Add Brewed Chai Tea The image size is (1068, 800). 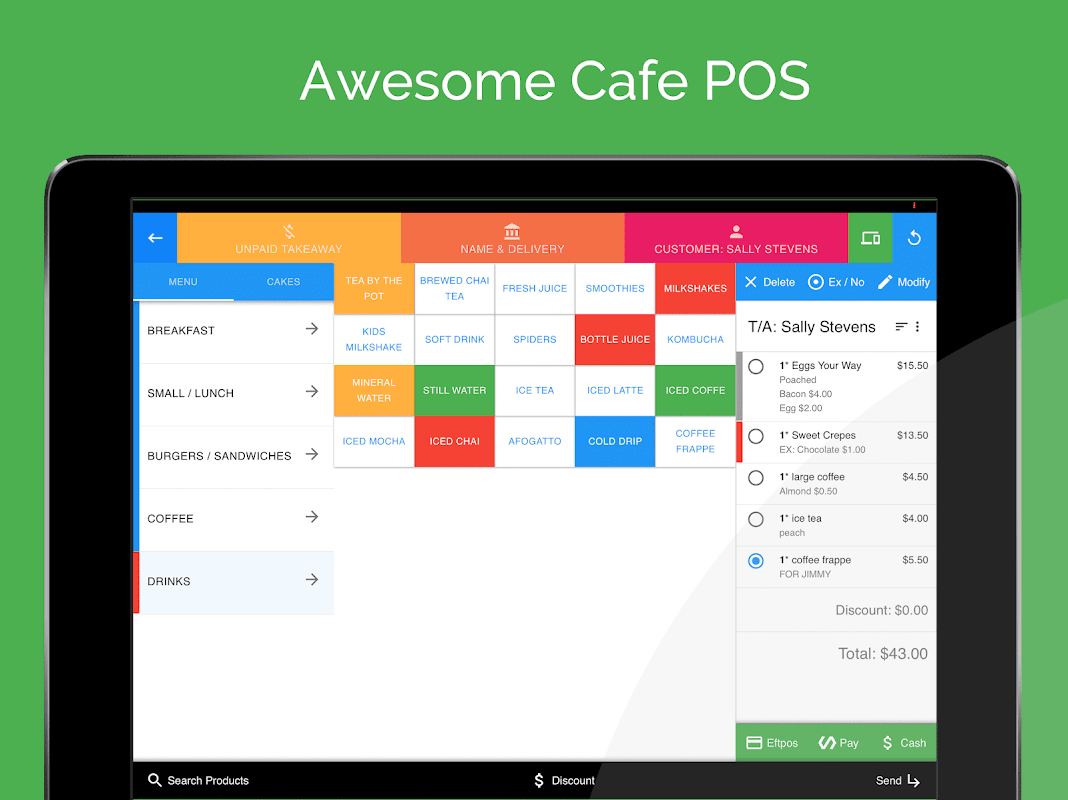coord(454,289)
